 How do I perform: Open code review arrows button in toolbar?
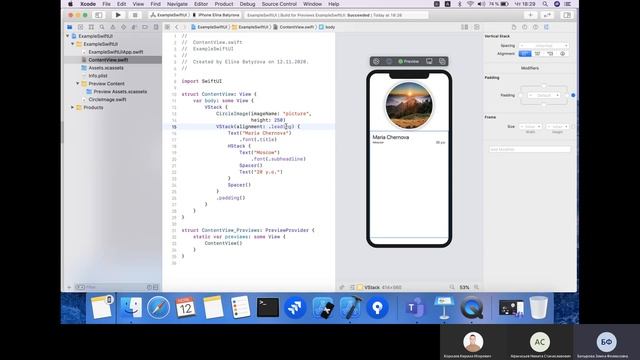pyautogui.click(x=547, y=15)
